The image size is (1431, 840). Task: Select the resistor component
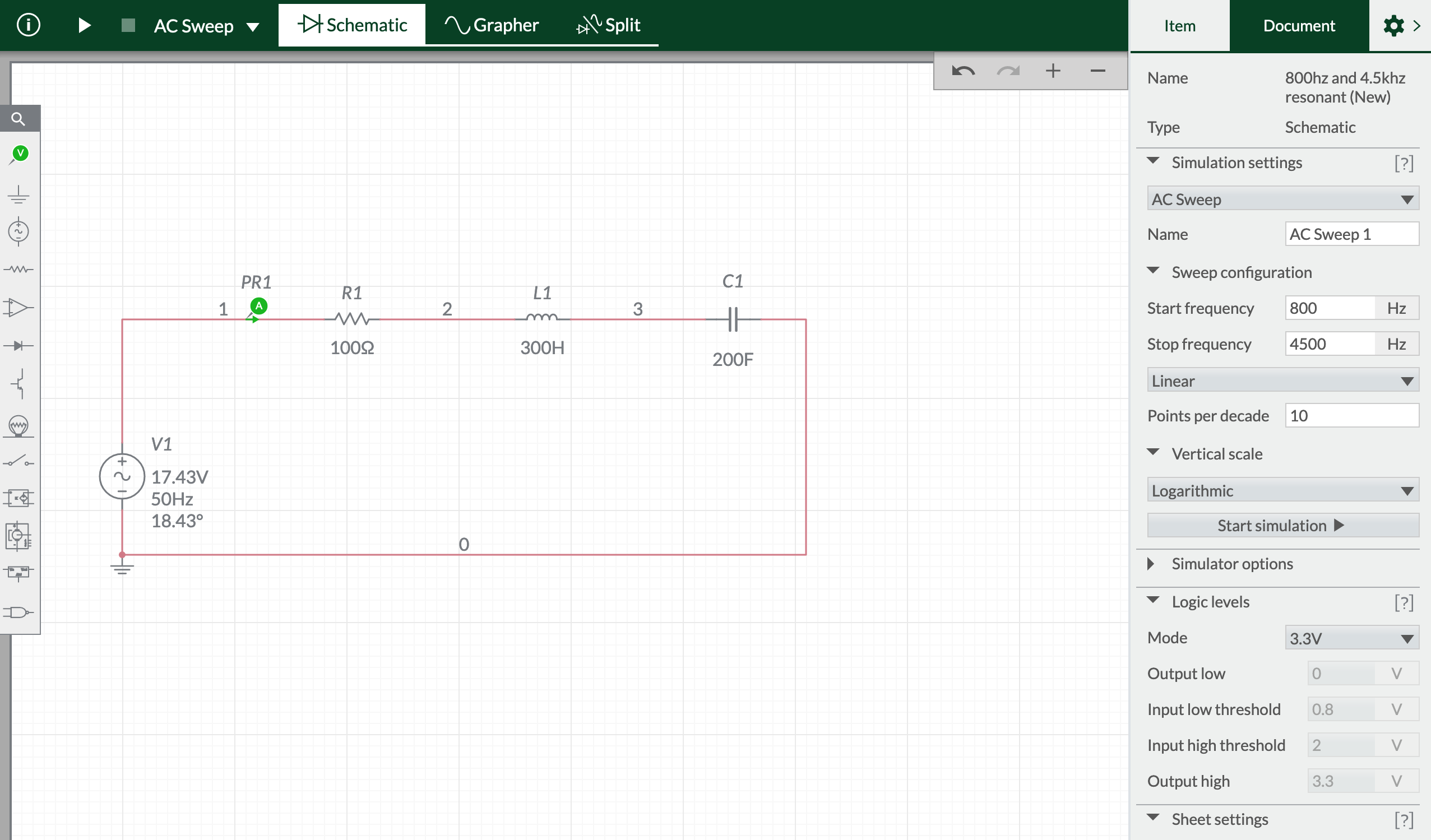click(x=18, y=270)
